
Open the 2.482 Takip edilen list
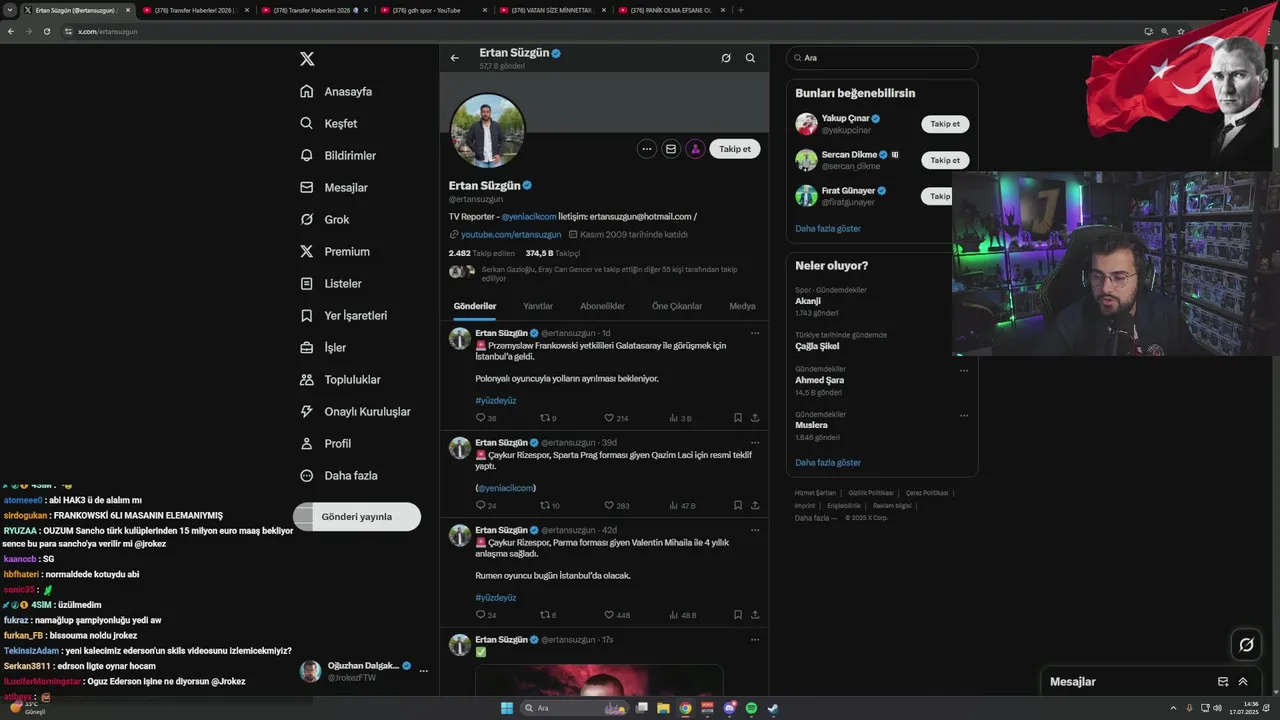point(481,254)
